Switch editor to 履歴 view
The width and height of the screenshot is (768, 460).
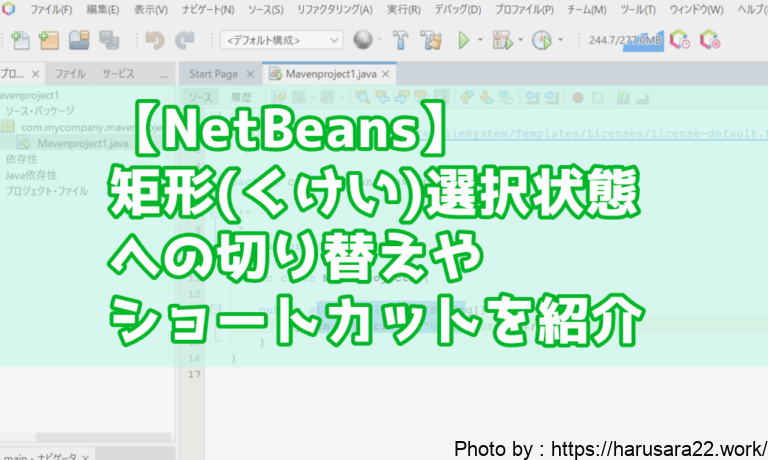pyautogui.click(x=241, y=97)
